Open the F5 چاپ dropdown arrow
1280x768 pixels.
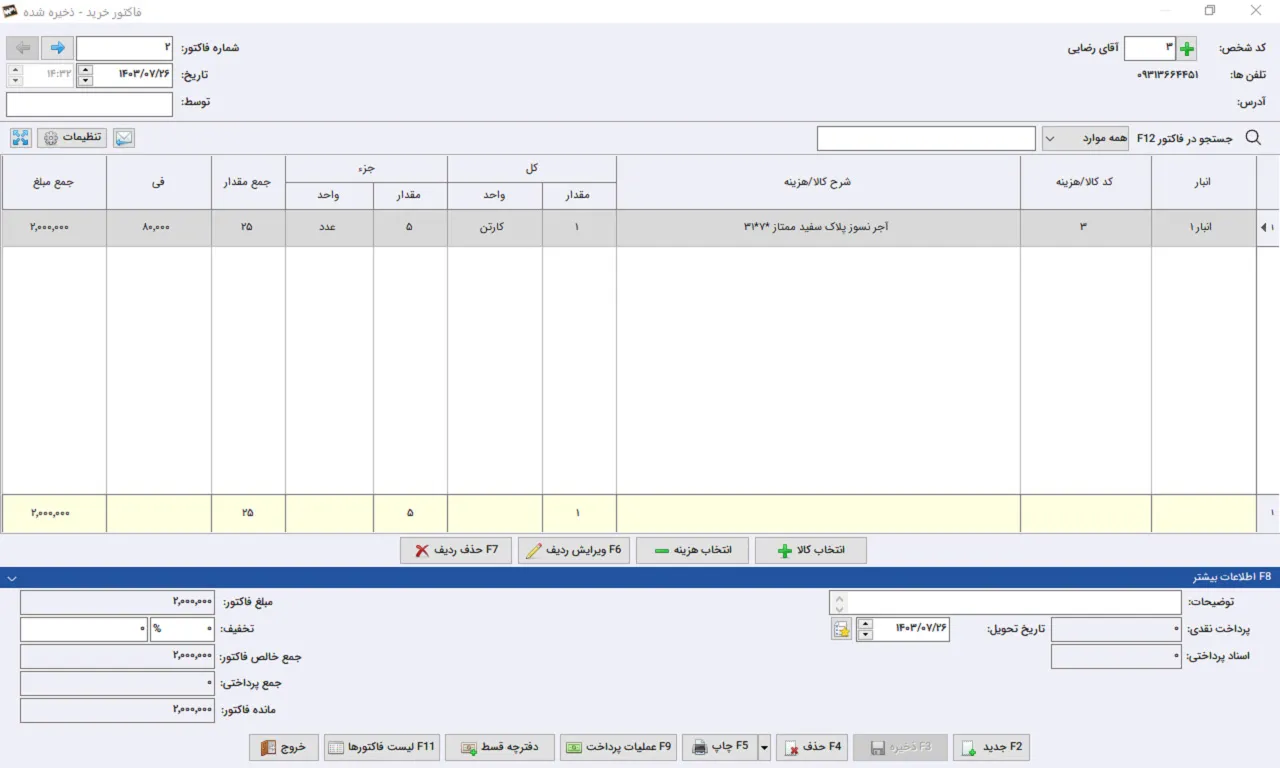coord(764,747)
